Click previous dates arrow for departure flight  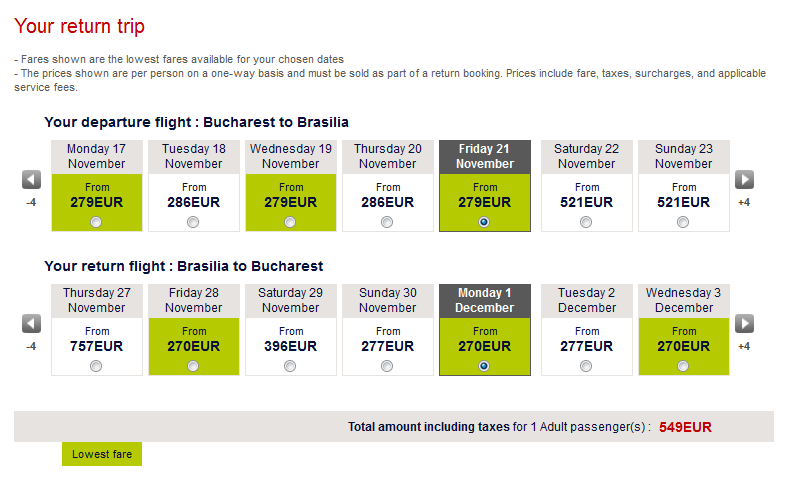[x=31, y=180]
